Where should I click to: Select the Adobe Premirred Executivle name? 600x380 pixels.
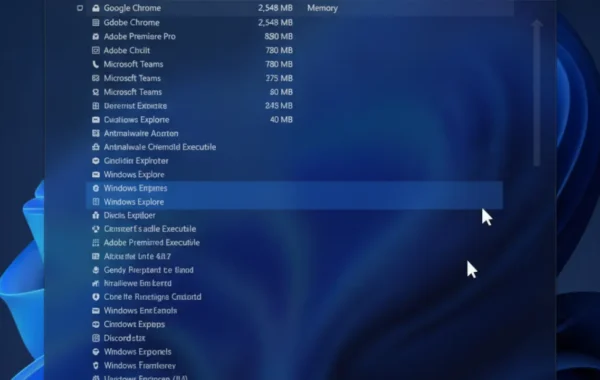(152, 243)
